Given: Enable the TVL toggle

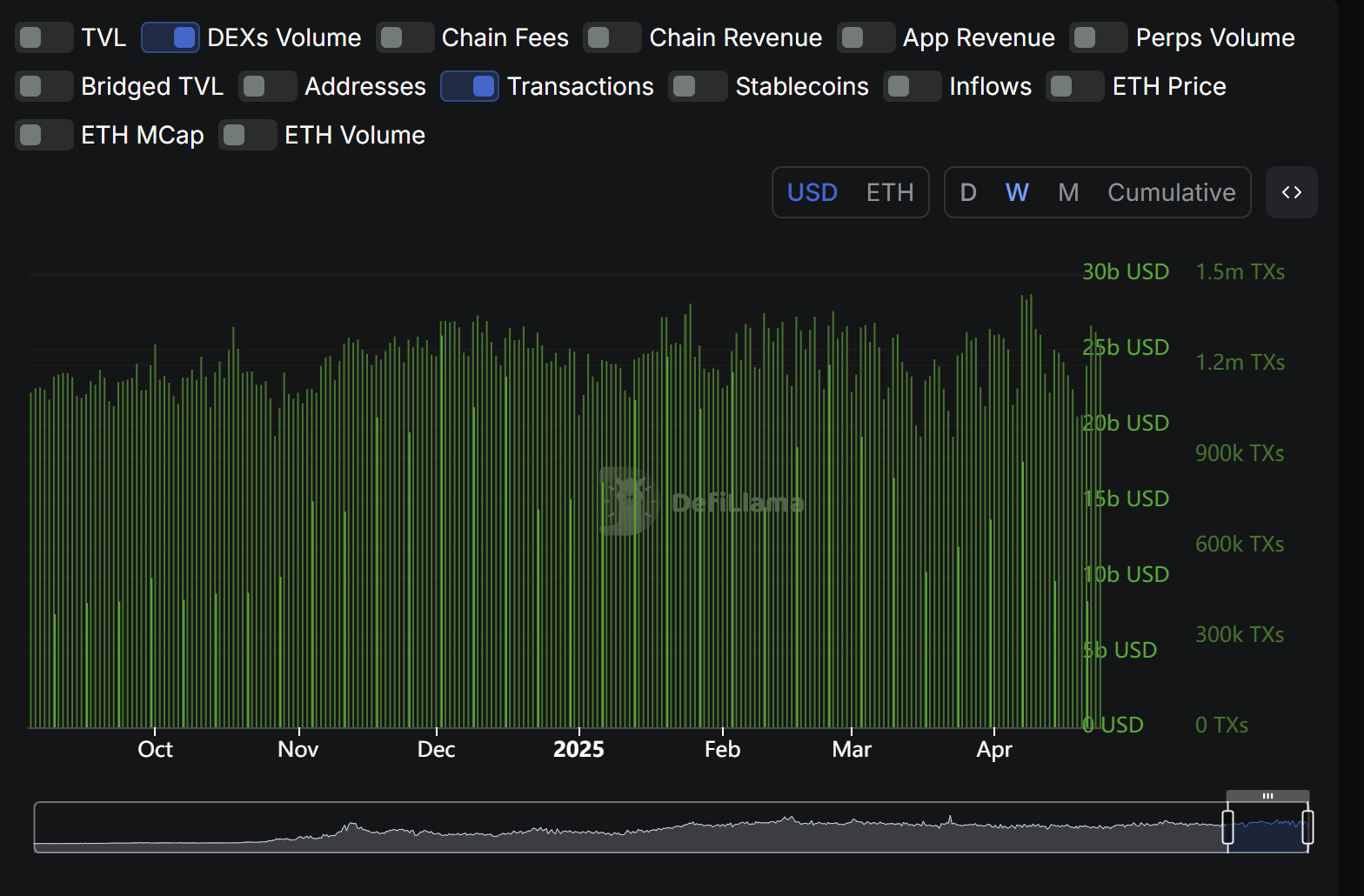Looking at the screenshot, I should click(x=43, y=38).
